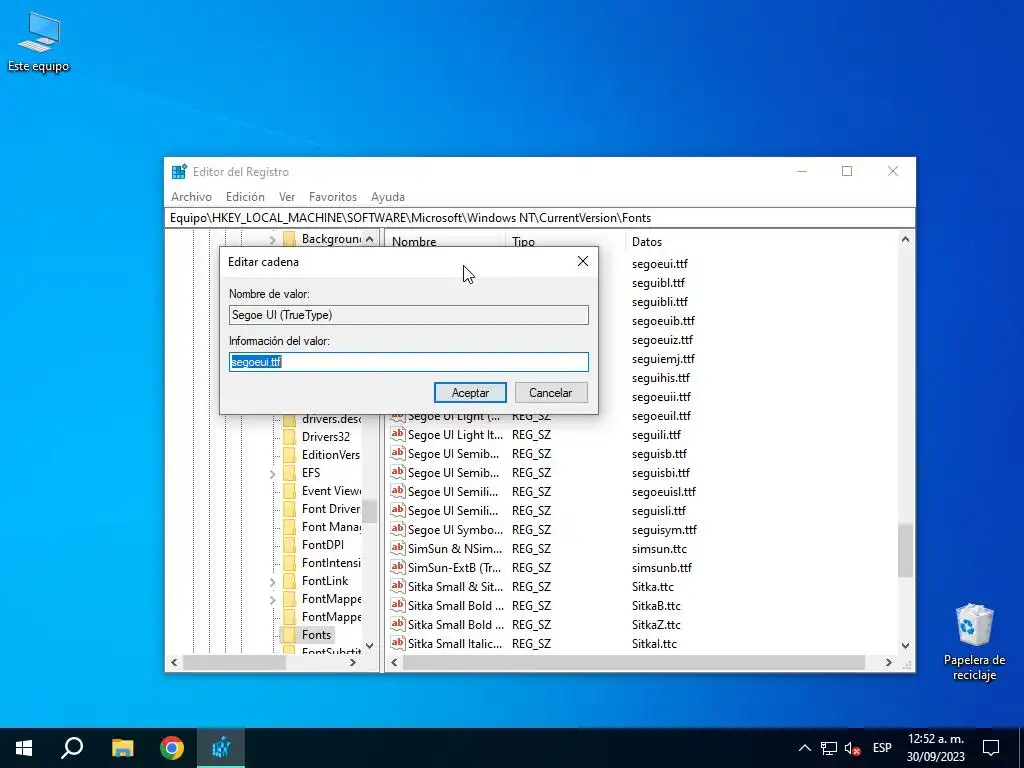Click the SitkaB.ttc data cell
This screenshot has width=1024, height=768.
(656, 605)
